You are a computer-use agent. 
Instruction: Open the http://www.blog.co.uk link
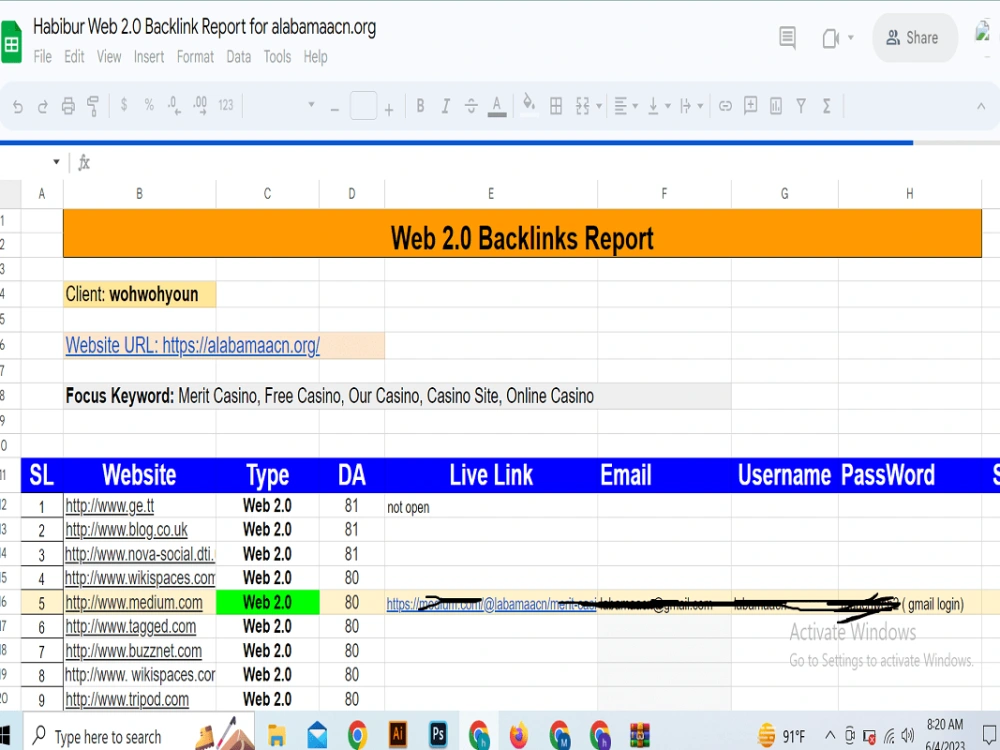point(126,530)
